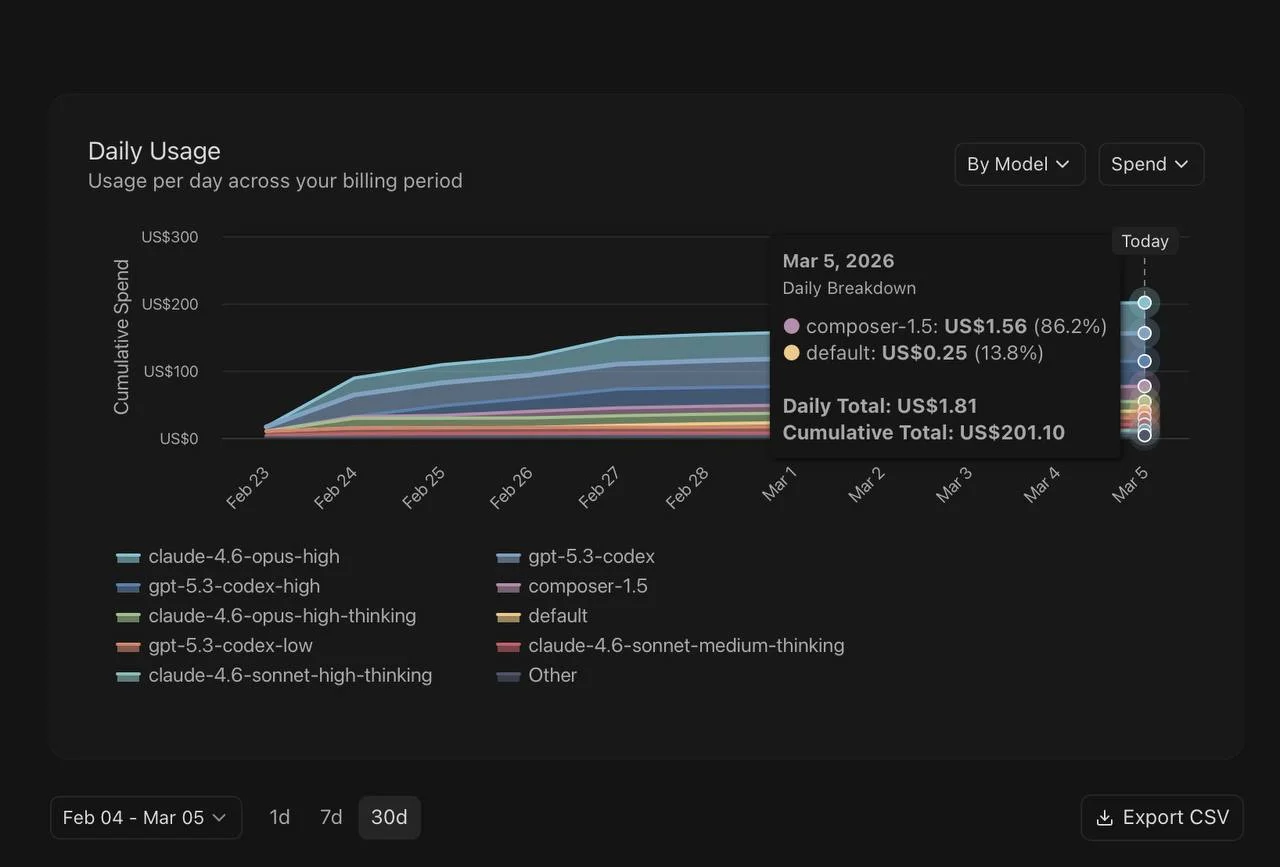This screenshot has height=867, width=1280.
Task: Open the By Model grouping dropdown
Action: [1019, 164]
